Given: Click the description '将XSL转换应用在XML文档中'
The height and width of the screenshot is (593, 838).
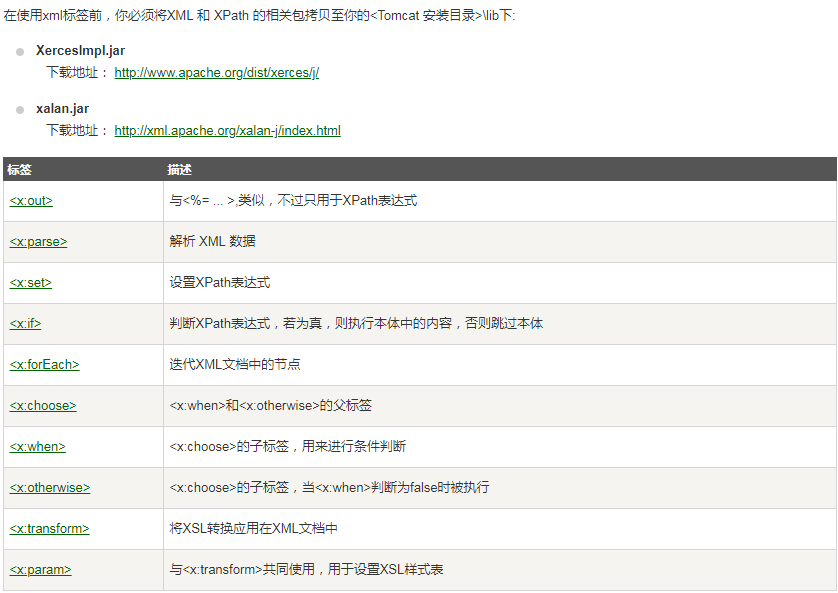Looking at the screenshot, I should (253, 528).
